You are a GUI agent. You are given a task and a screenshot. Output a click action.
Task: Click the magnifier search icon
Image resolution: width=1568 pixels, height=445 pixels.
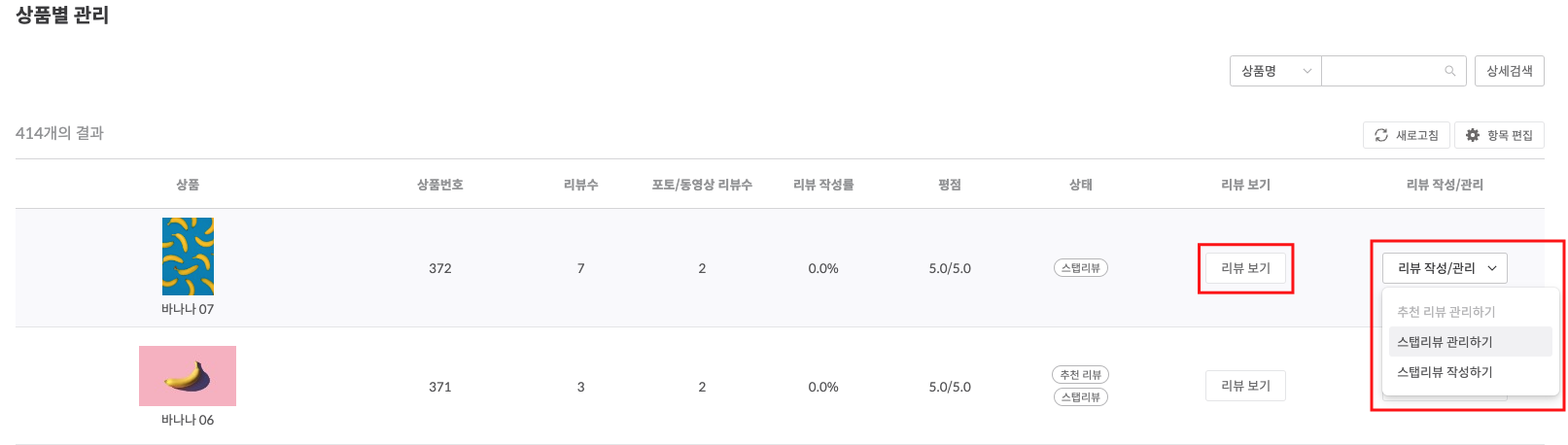click(1449, 71)
